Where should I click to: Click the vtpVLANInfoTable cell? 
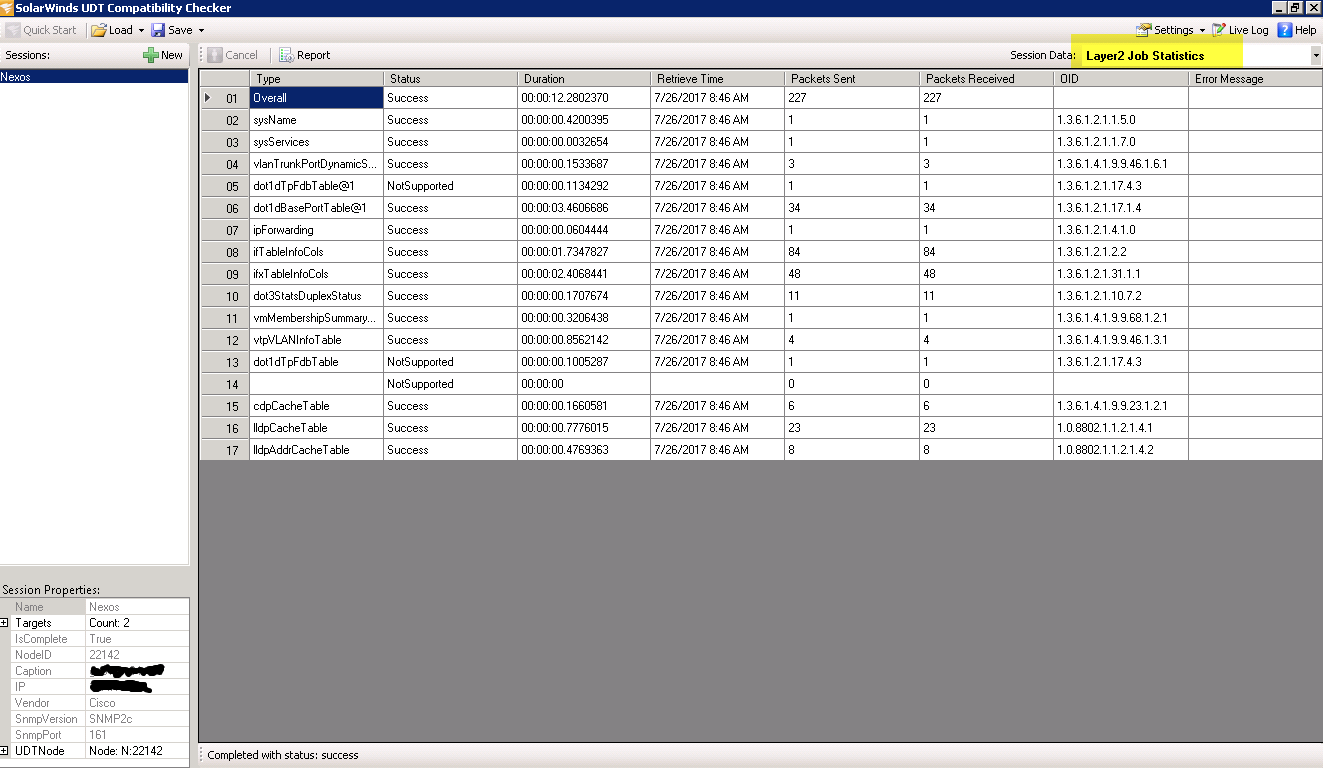click(316, 340)
